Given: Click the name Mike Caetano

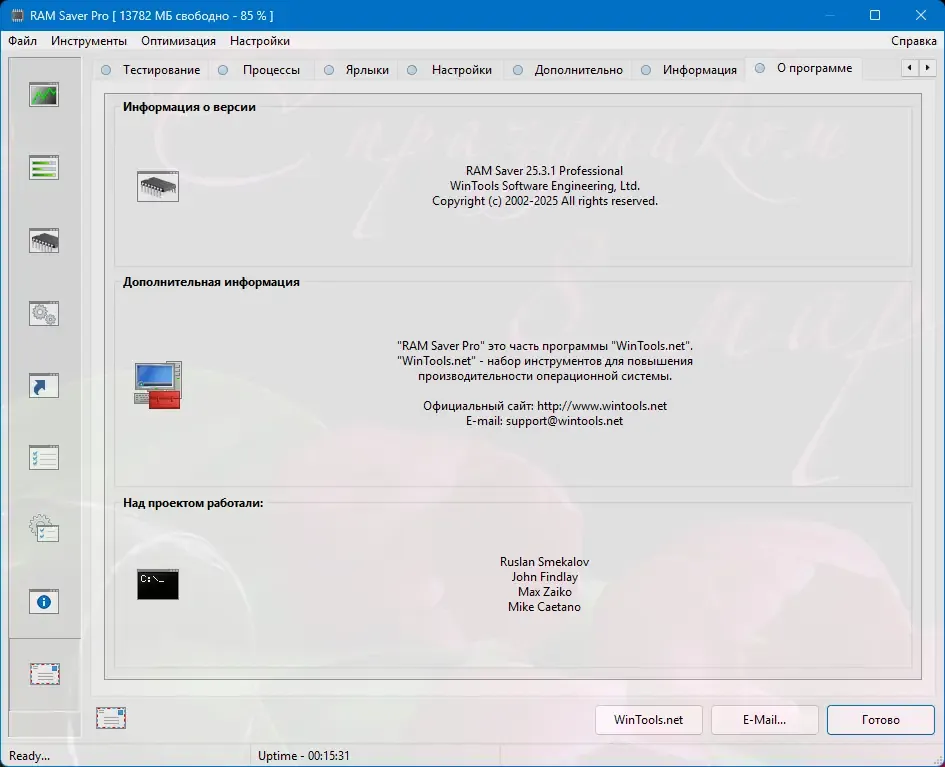Looking at the screenshot, I should coord(544,607).
